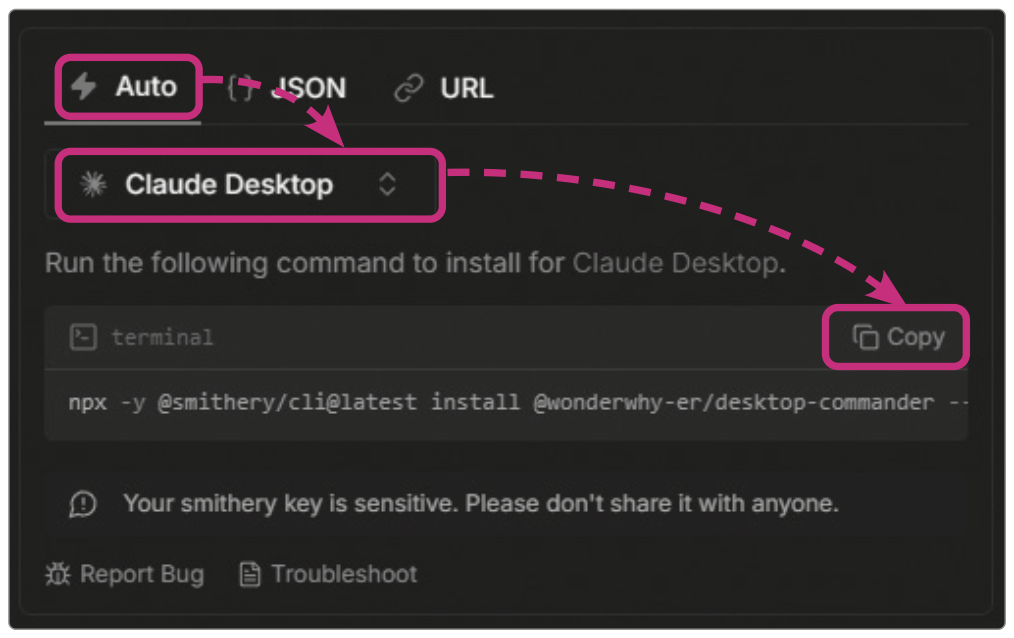Click the chain link icon beside URL

408,88
